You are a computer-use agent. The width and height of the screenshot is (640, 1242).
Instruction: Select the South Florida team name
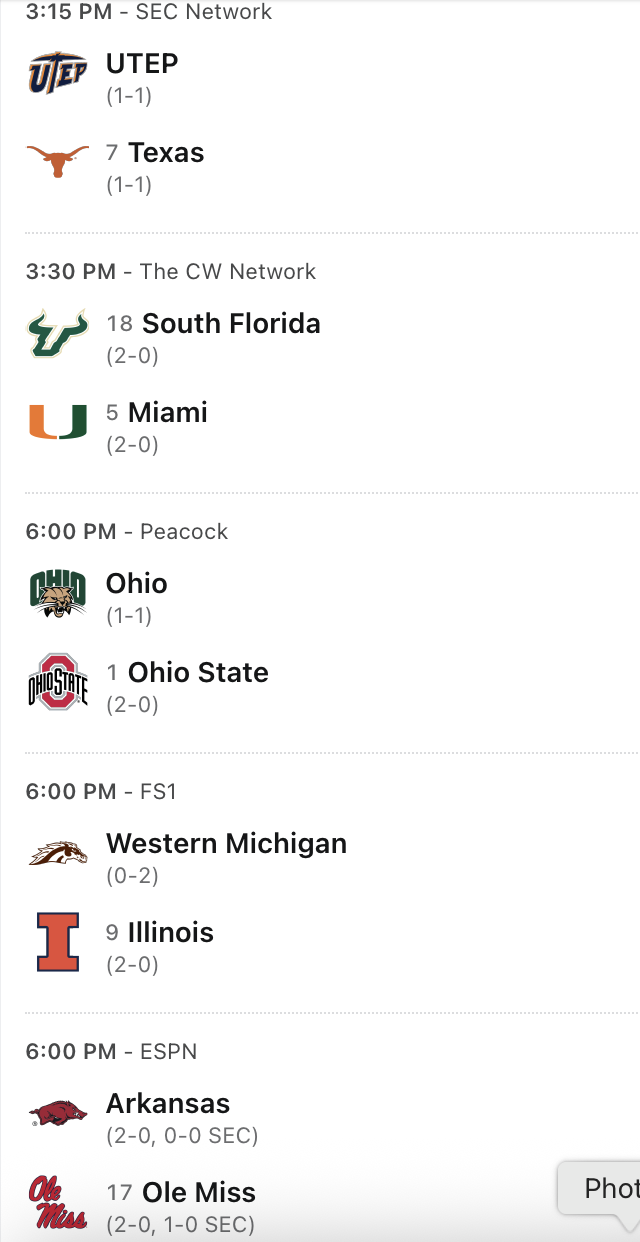tap(231, 324)
